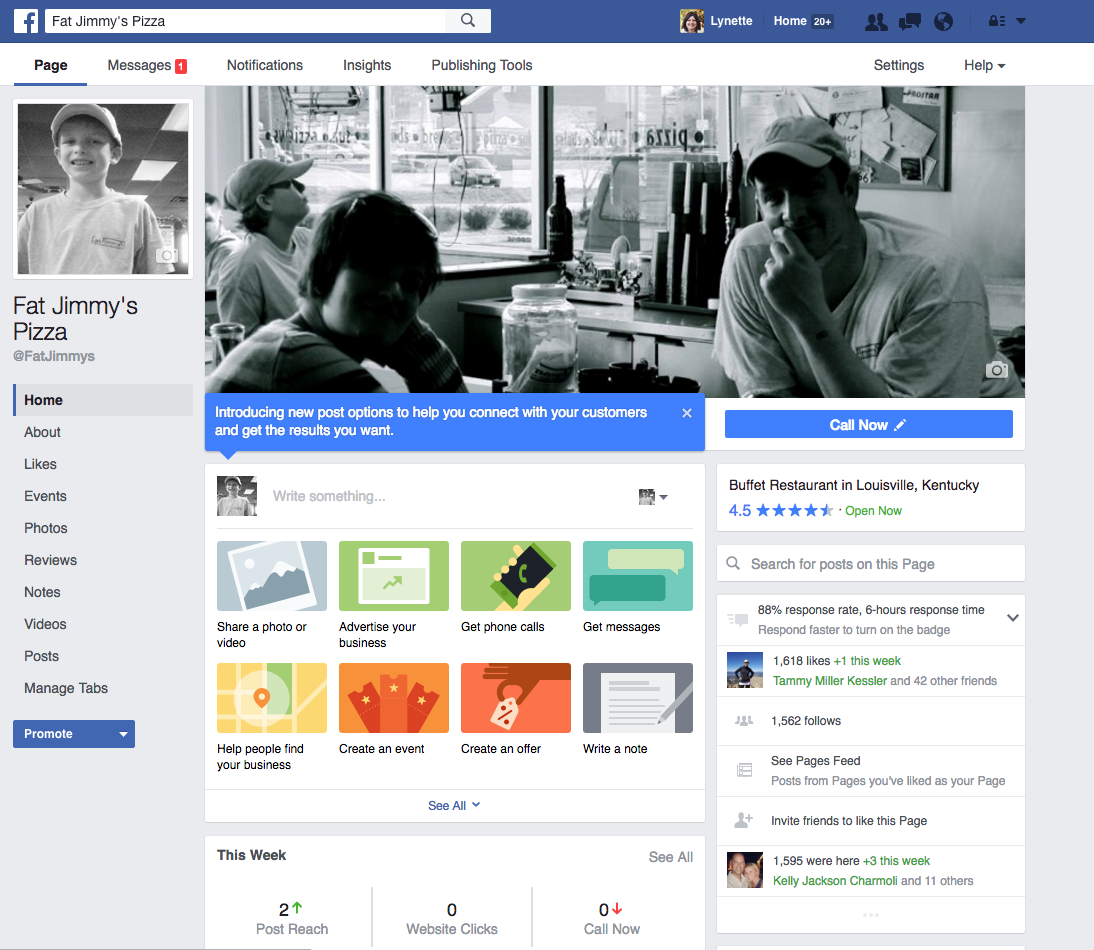This screenshot has width=1094, height=950.
Task: Expand the account menu arrow
Action: (x=1021, y=21)
